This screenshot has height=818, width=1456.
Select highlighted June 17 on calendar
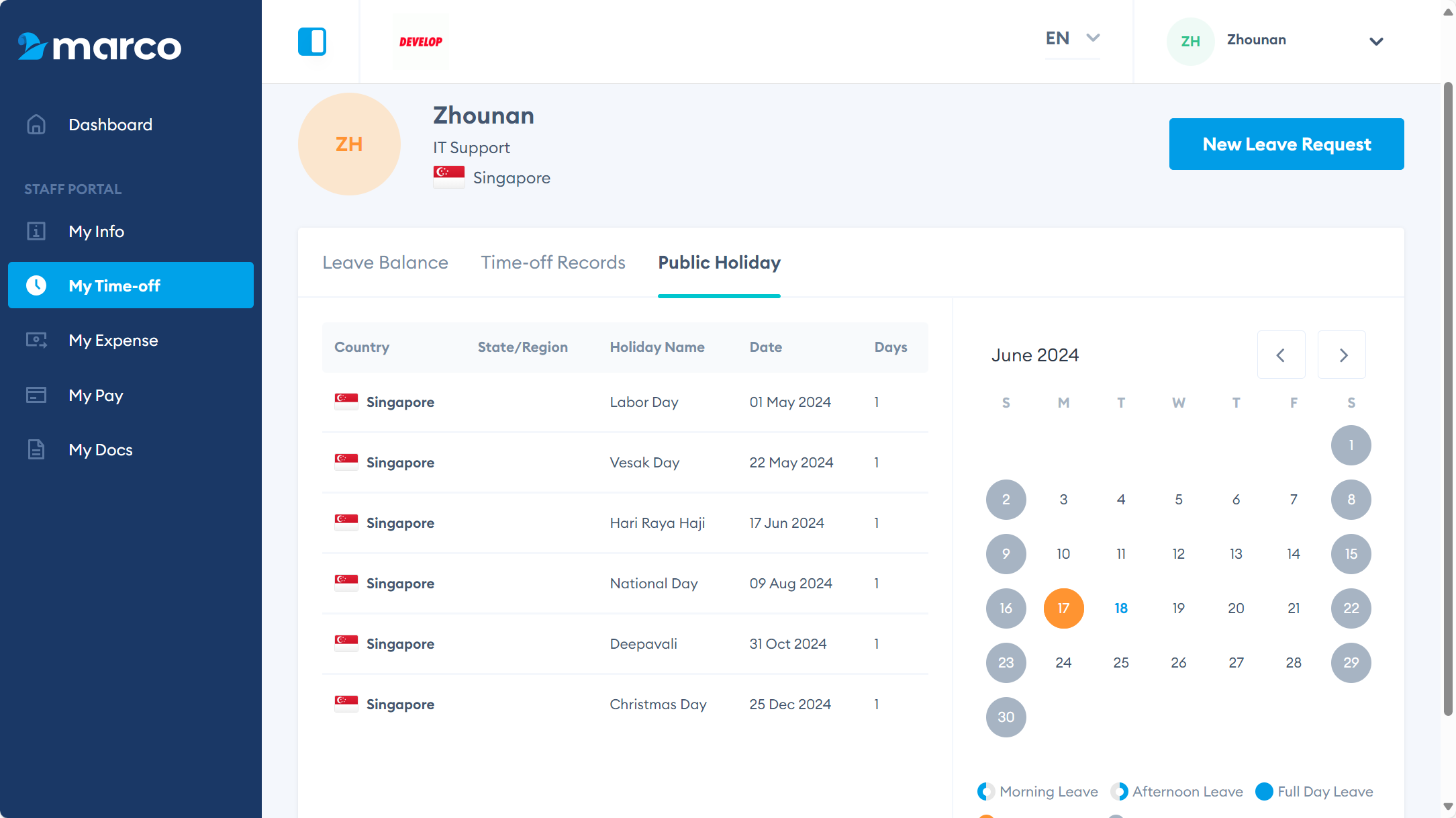point(1063,608)
